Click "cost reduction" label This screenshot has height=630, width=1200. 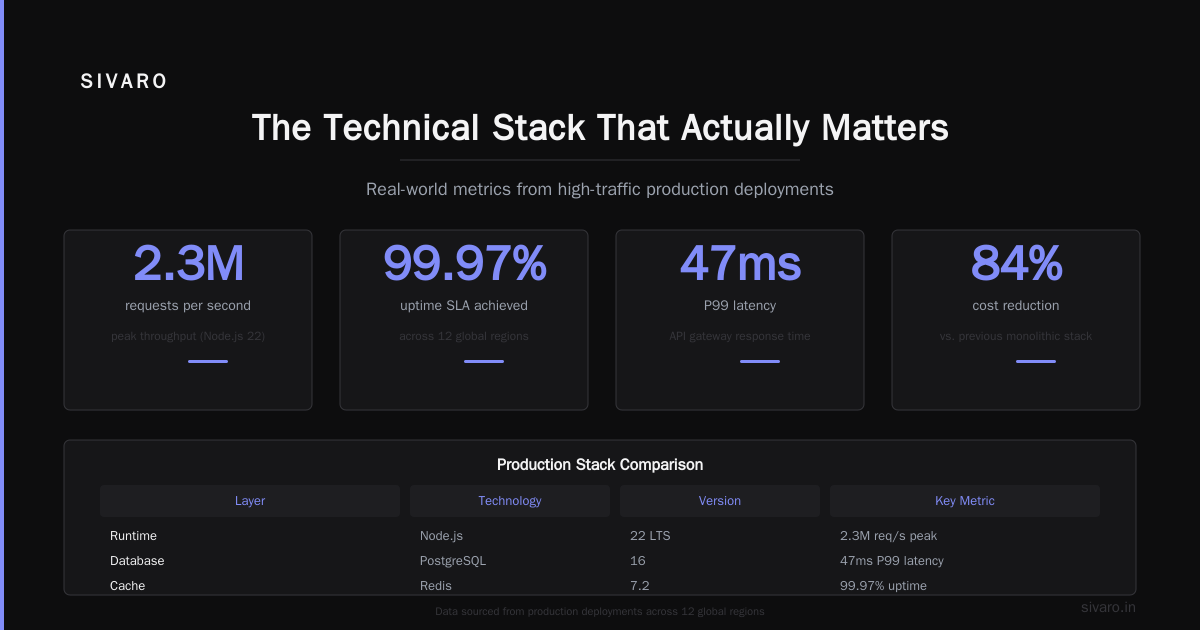pyautogui.click(x=1016, y=306)
